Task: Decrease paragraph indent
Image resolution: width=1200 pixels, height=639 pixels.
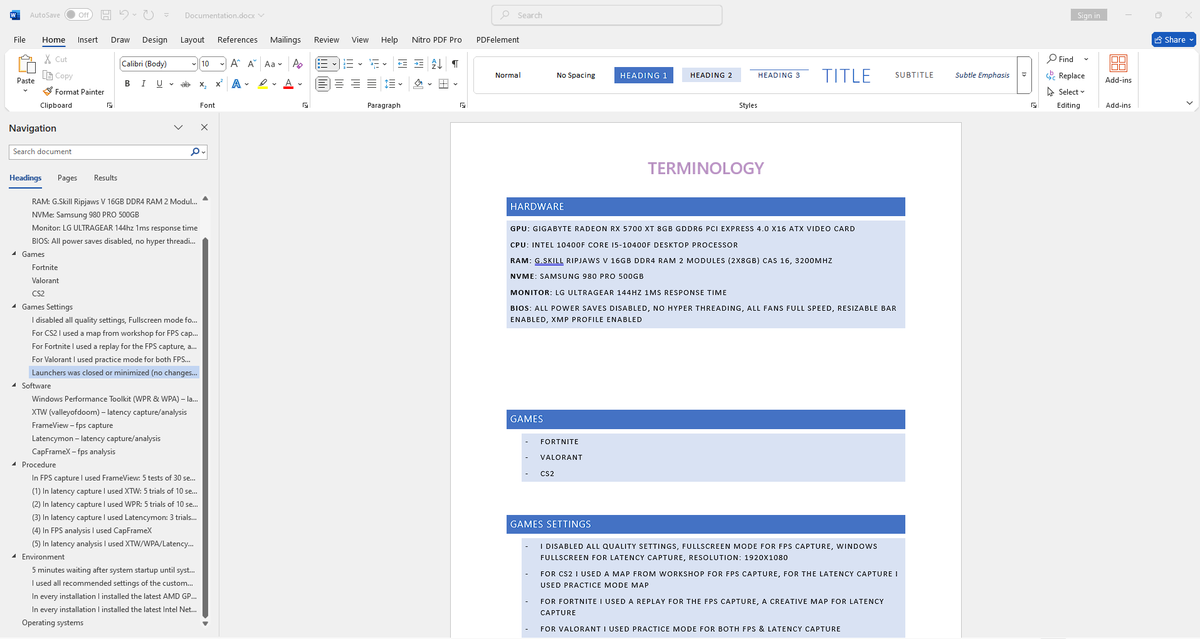Action: pos(402,63)
